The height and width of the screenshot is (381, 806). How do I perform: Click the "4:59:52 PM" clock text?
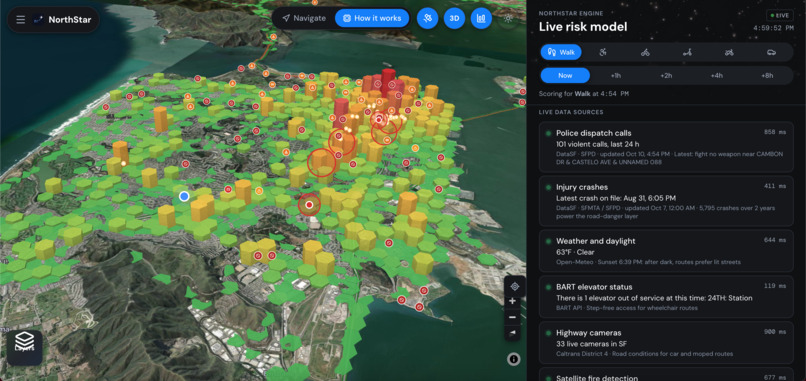[773, 28]
